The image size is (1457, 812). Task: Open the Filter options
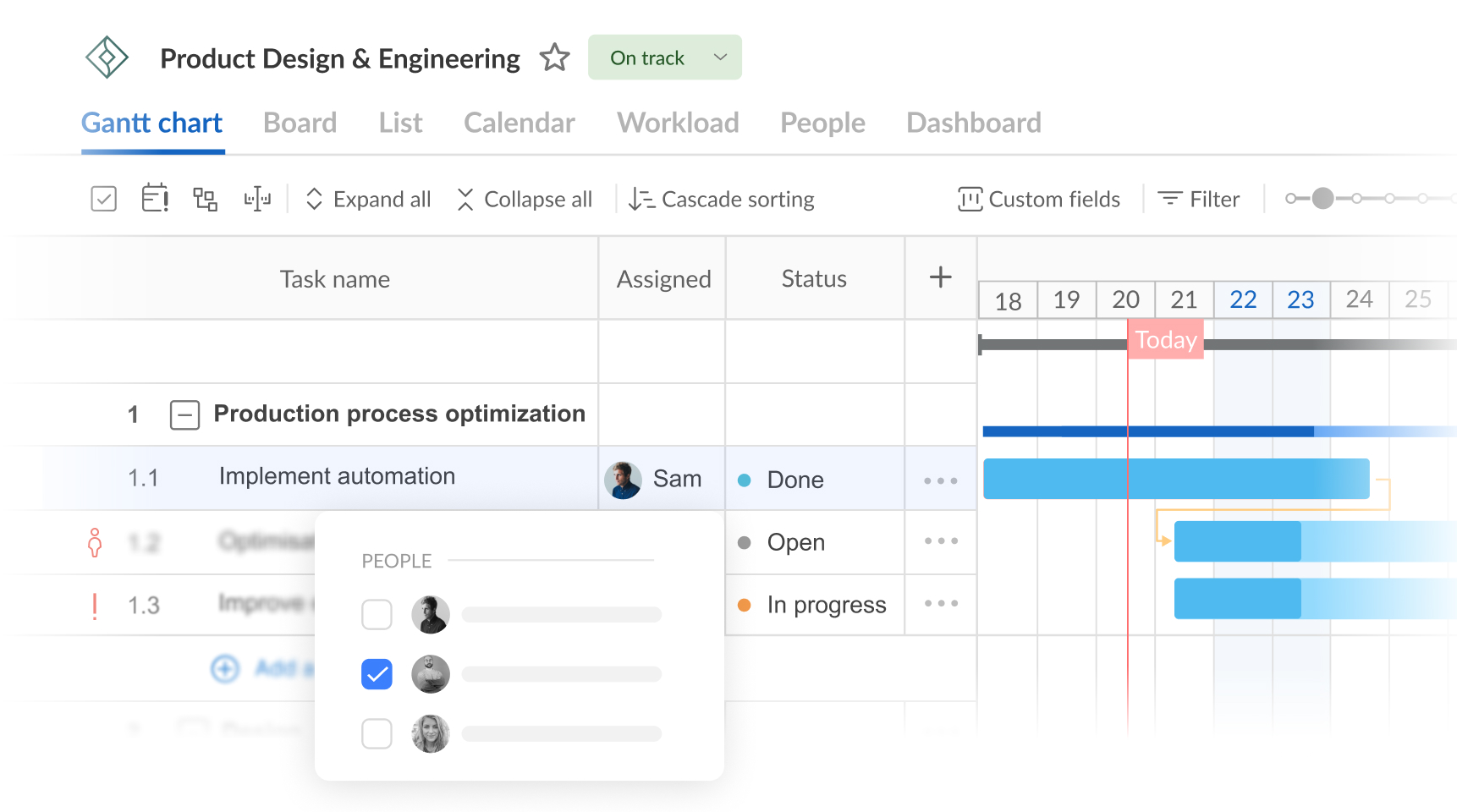click(x=1199, y=199)
